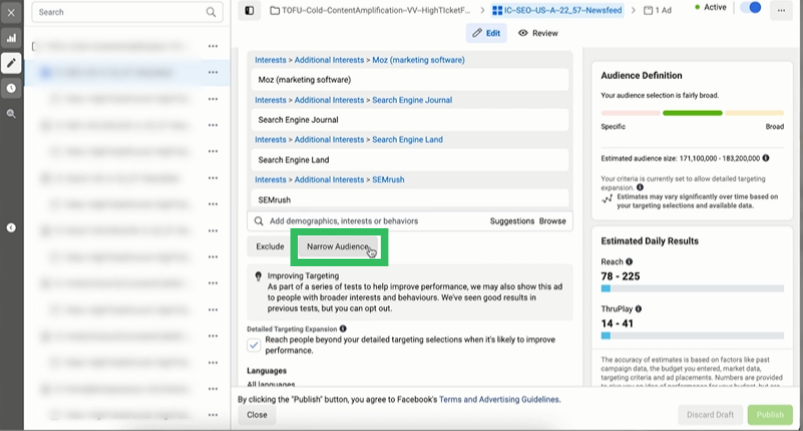The height and width of the screenshot is (431, 803).
Task: Open Detailed Targeting Expansion info icon
Action: point(343,329)
